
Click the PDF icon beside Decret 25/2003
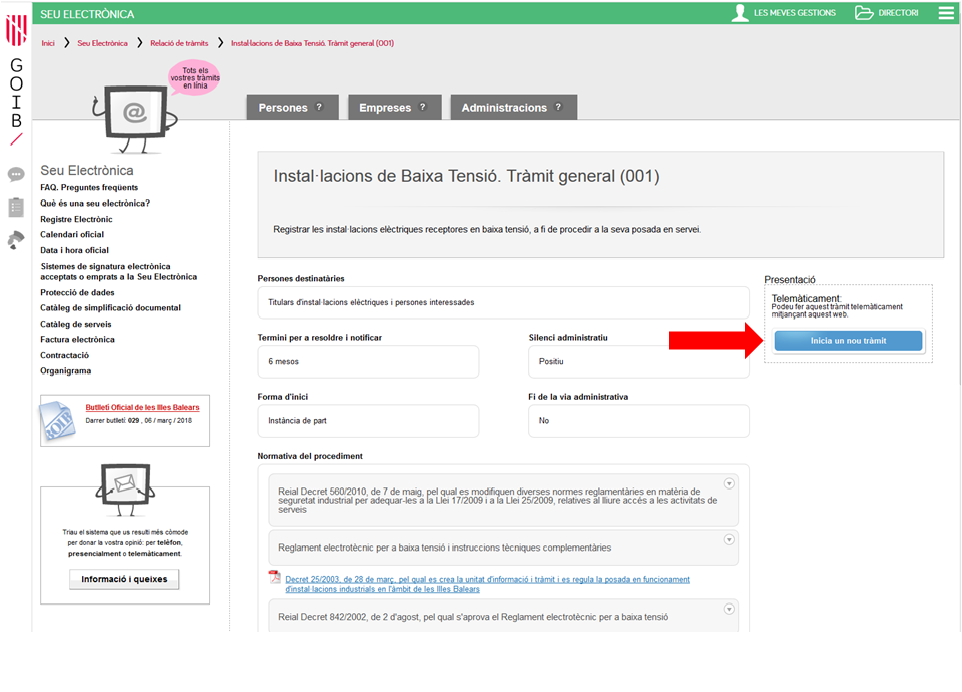pos(275,577)
